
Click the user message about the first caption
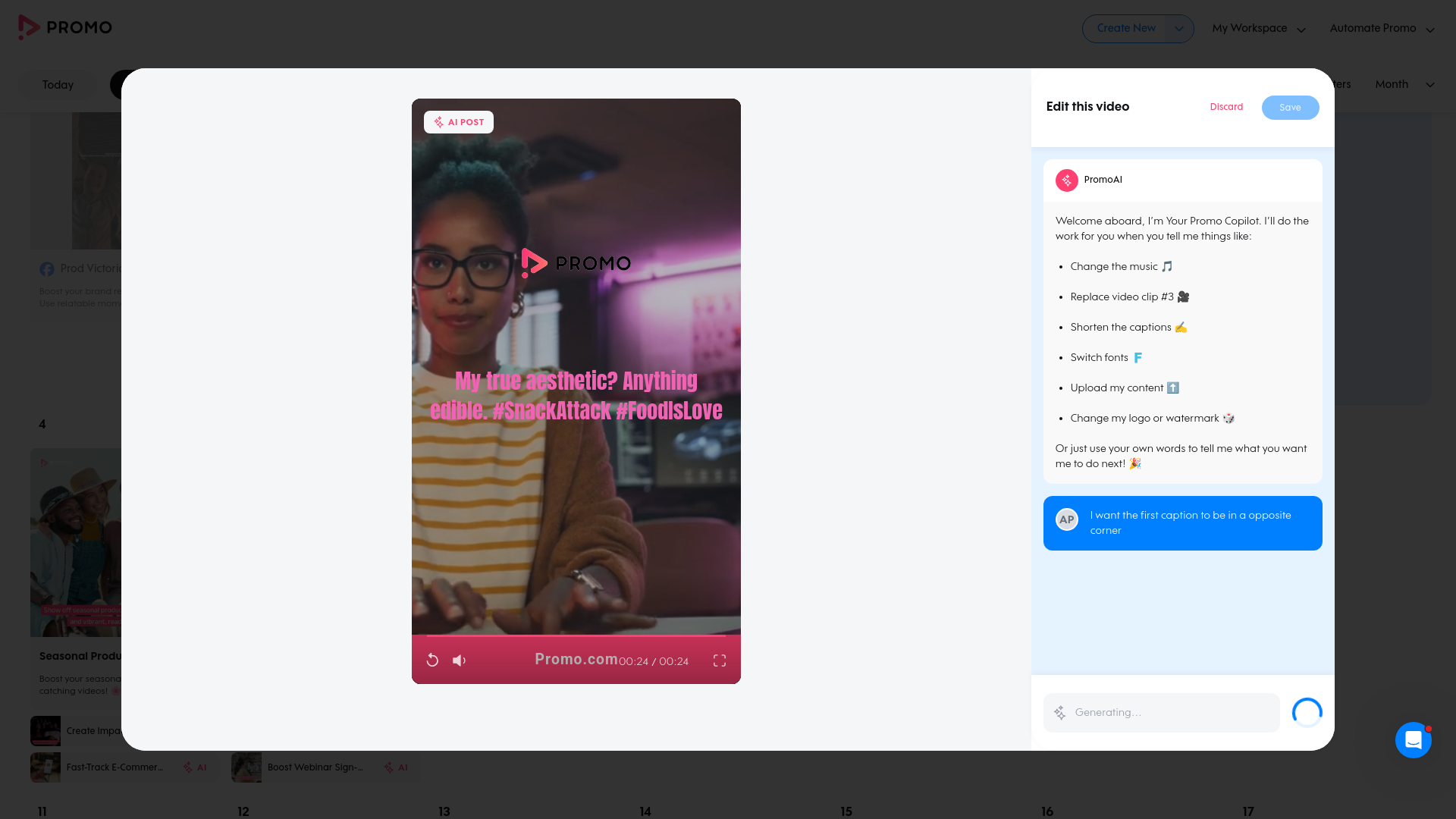click(1183, 523)
